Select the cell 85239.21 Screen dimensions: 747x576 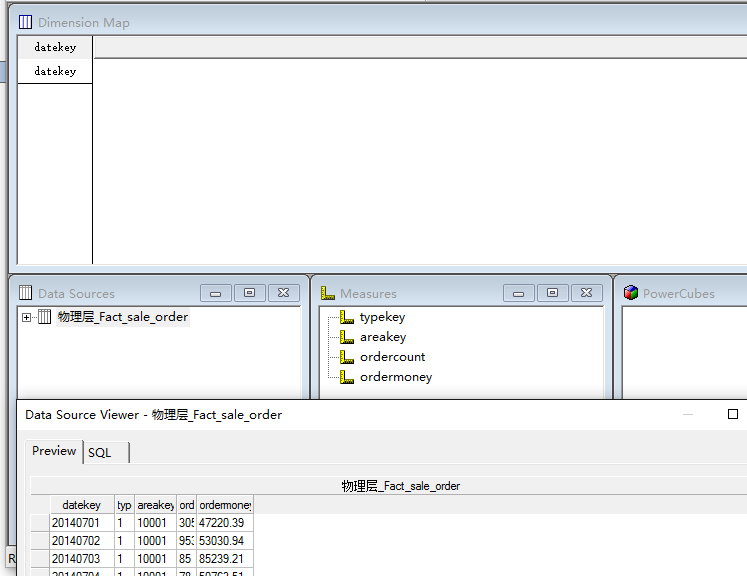tap(225, 558)
